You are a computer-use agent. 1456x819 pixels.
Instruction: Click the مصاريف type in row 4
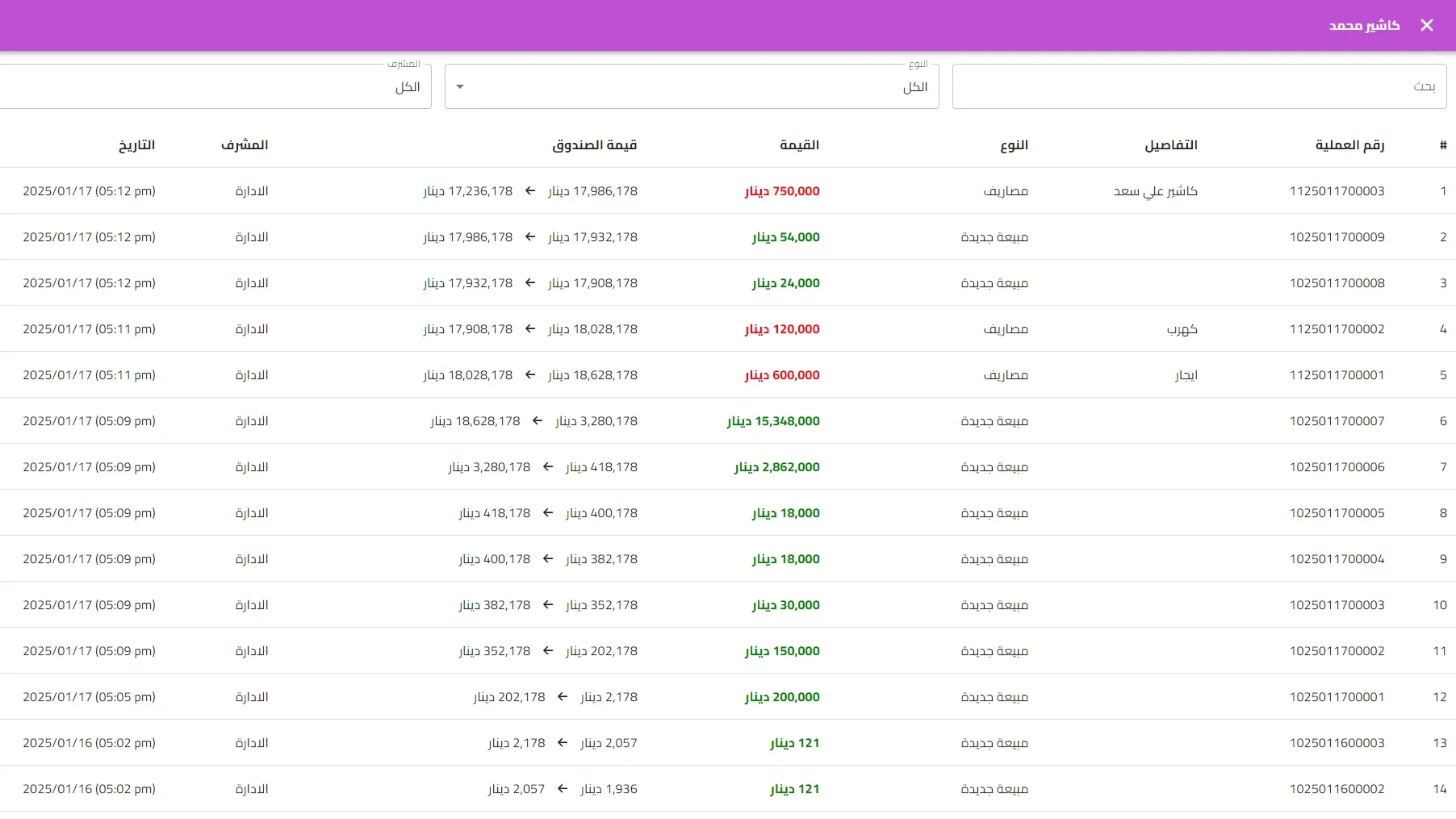(1006, 329)
